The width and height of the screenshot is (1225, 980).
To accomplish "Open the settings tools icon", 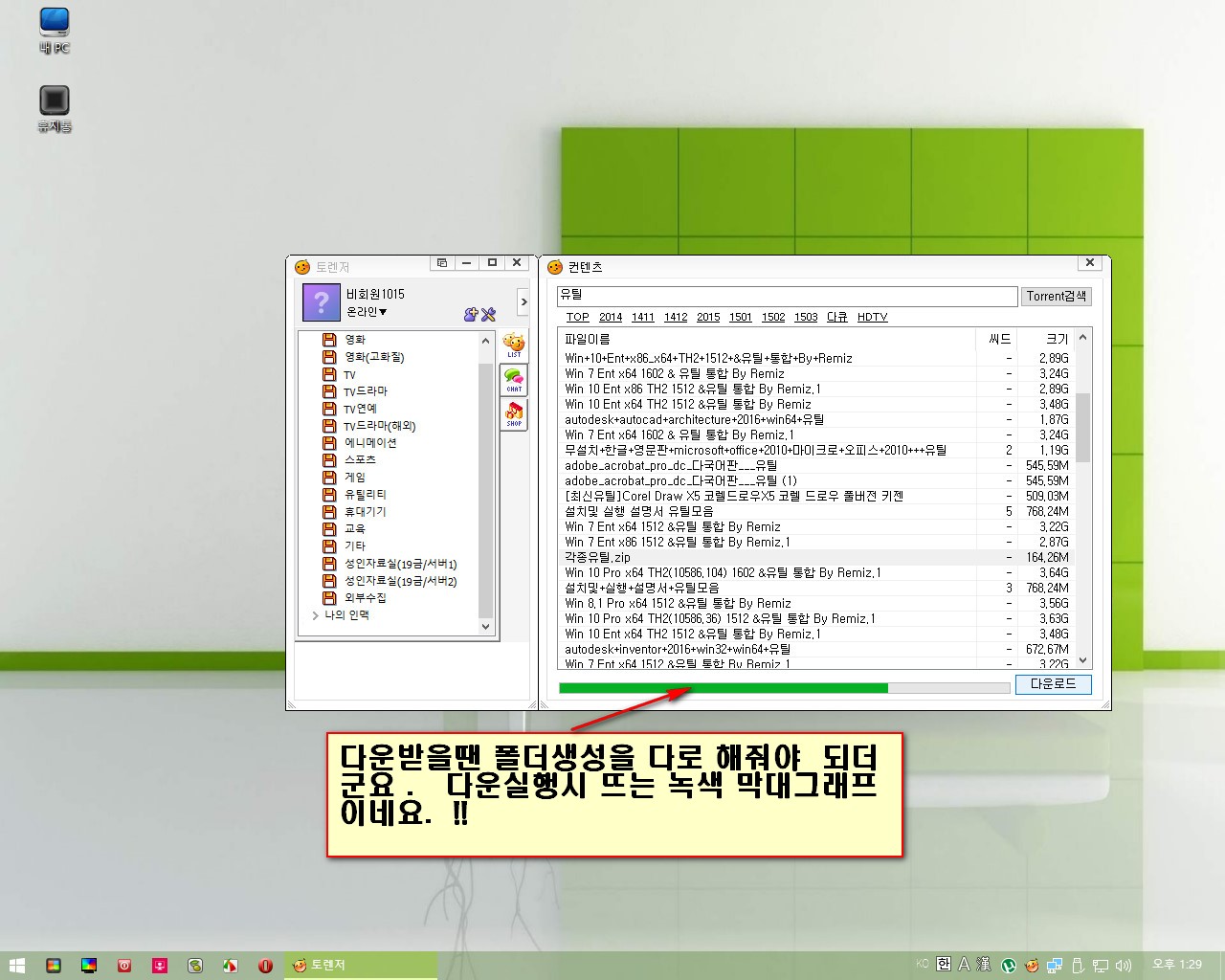I will tap(488, 314).
